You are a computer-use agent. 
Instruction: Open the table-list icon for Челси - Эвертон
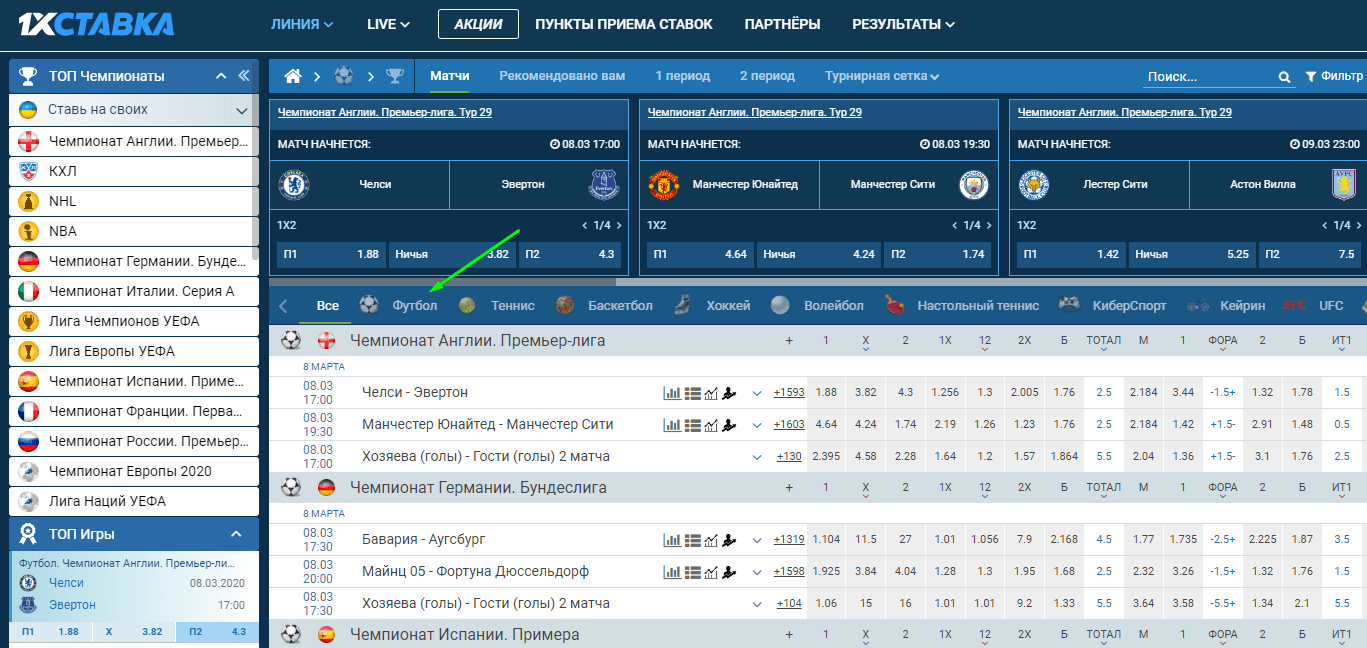click(693, 393)
